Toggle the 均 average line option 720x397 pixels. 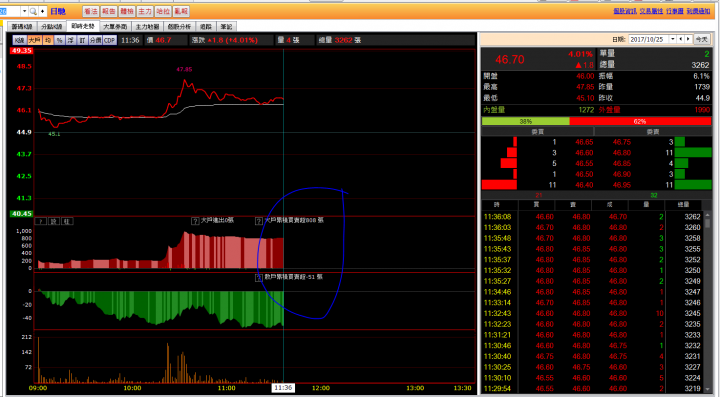coord(48,40)
